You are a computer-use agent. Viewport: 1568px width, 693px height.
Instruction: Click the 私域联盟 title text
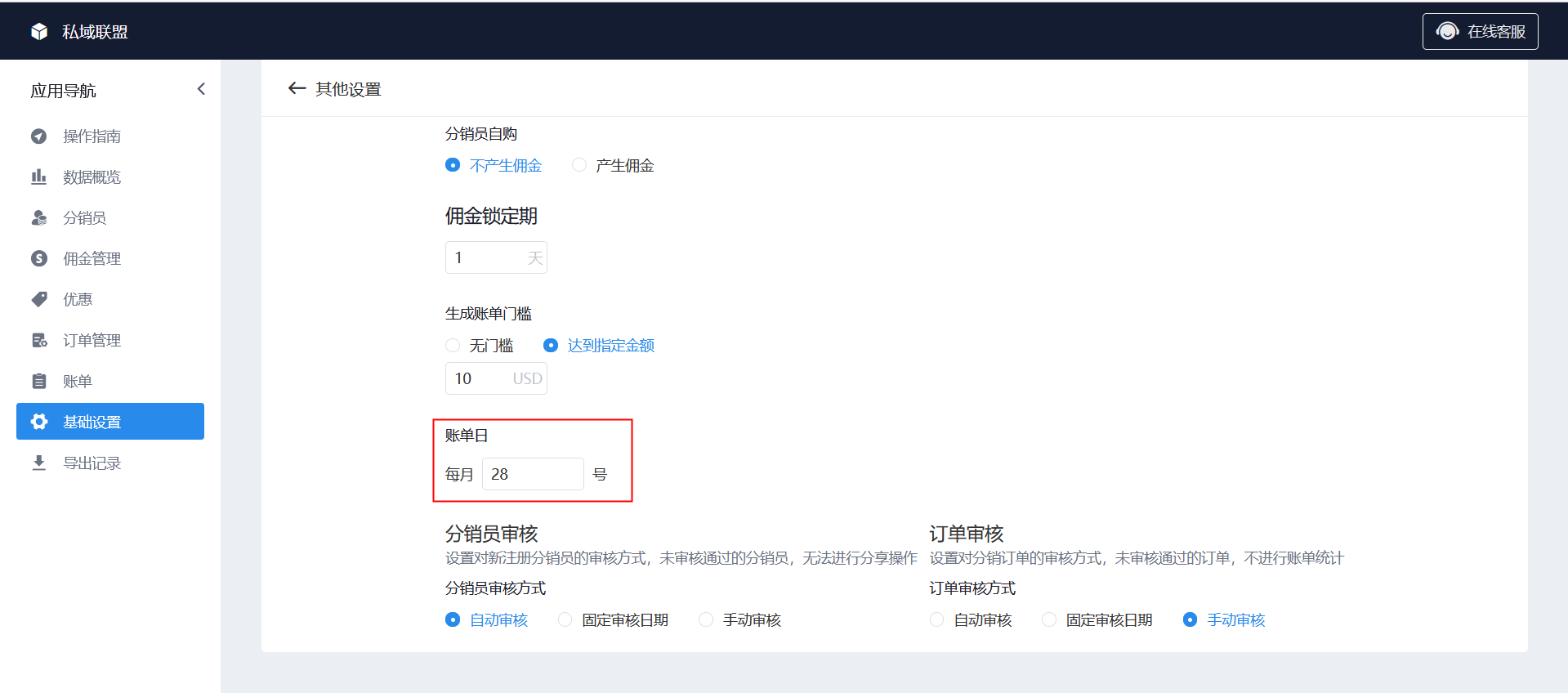point(96,32)
